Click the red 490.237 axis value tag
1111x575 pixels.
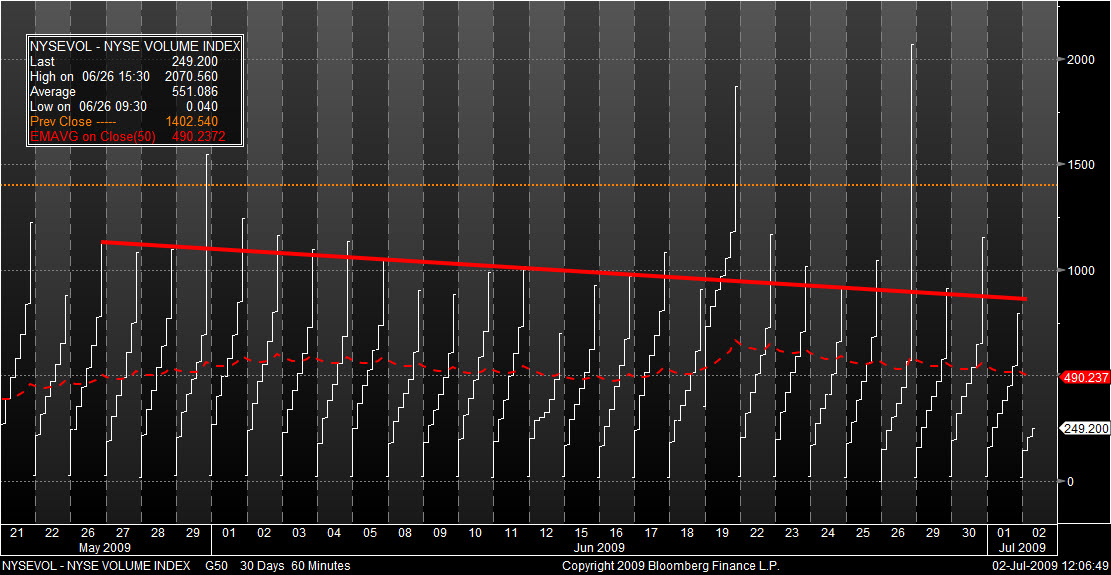(1084, 377)
